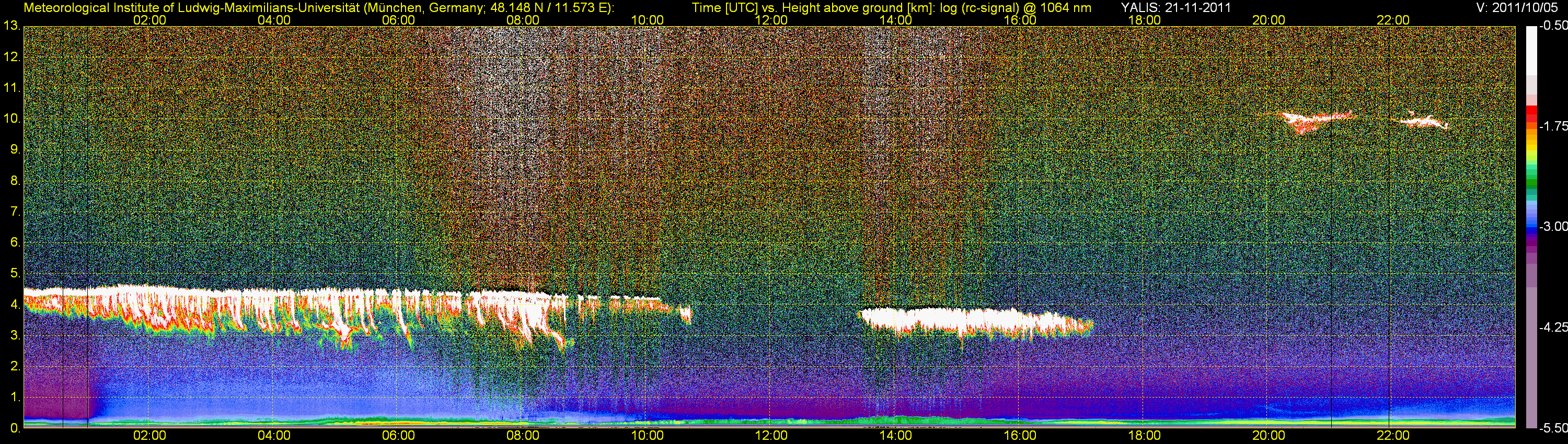Click the height axis label '3.'
This screenshot has width=1568, height=444.
15,335
